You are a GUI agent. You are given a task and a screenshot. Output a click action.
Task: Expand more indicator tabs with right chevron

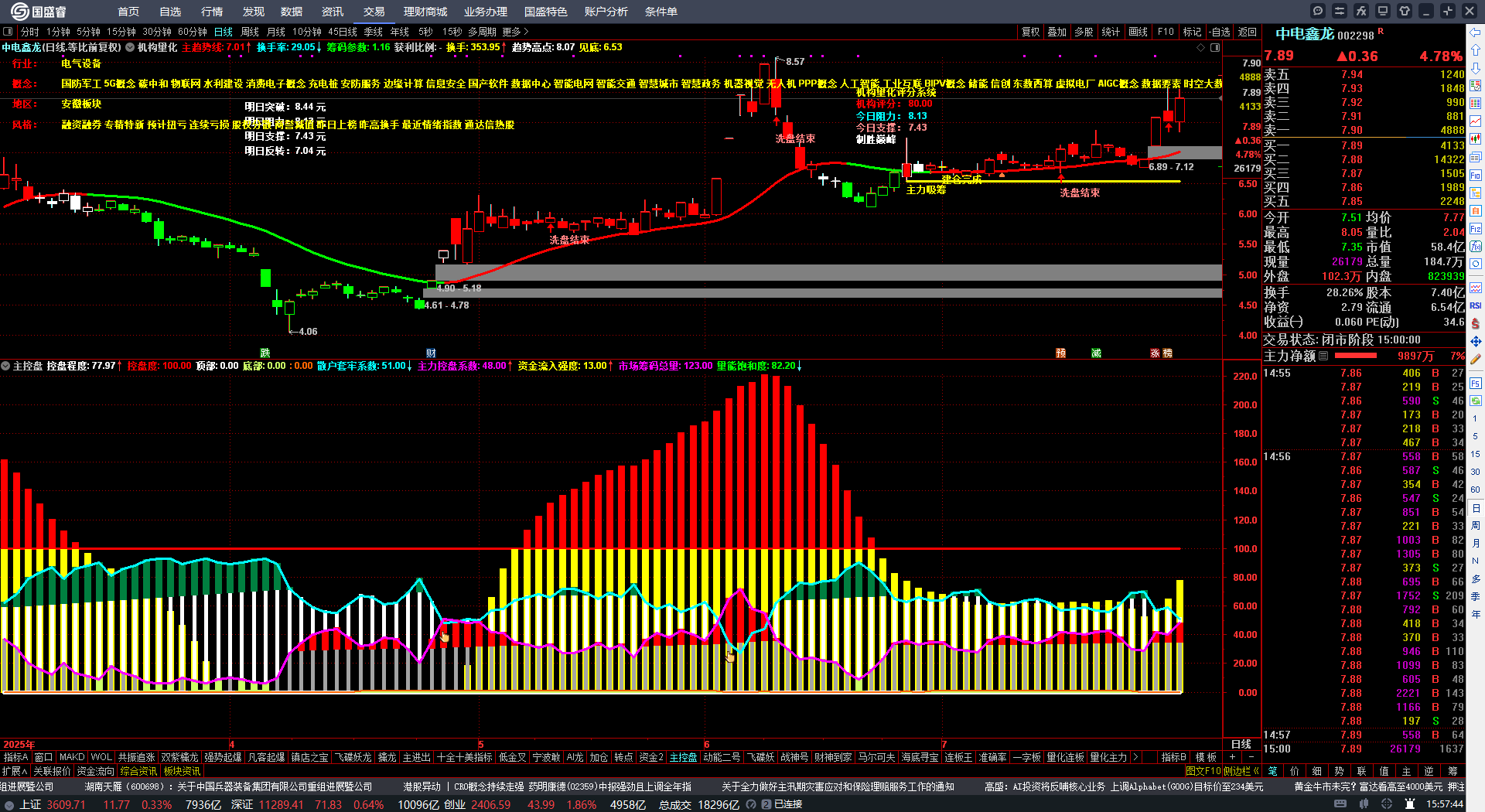tap(1135, 757)
